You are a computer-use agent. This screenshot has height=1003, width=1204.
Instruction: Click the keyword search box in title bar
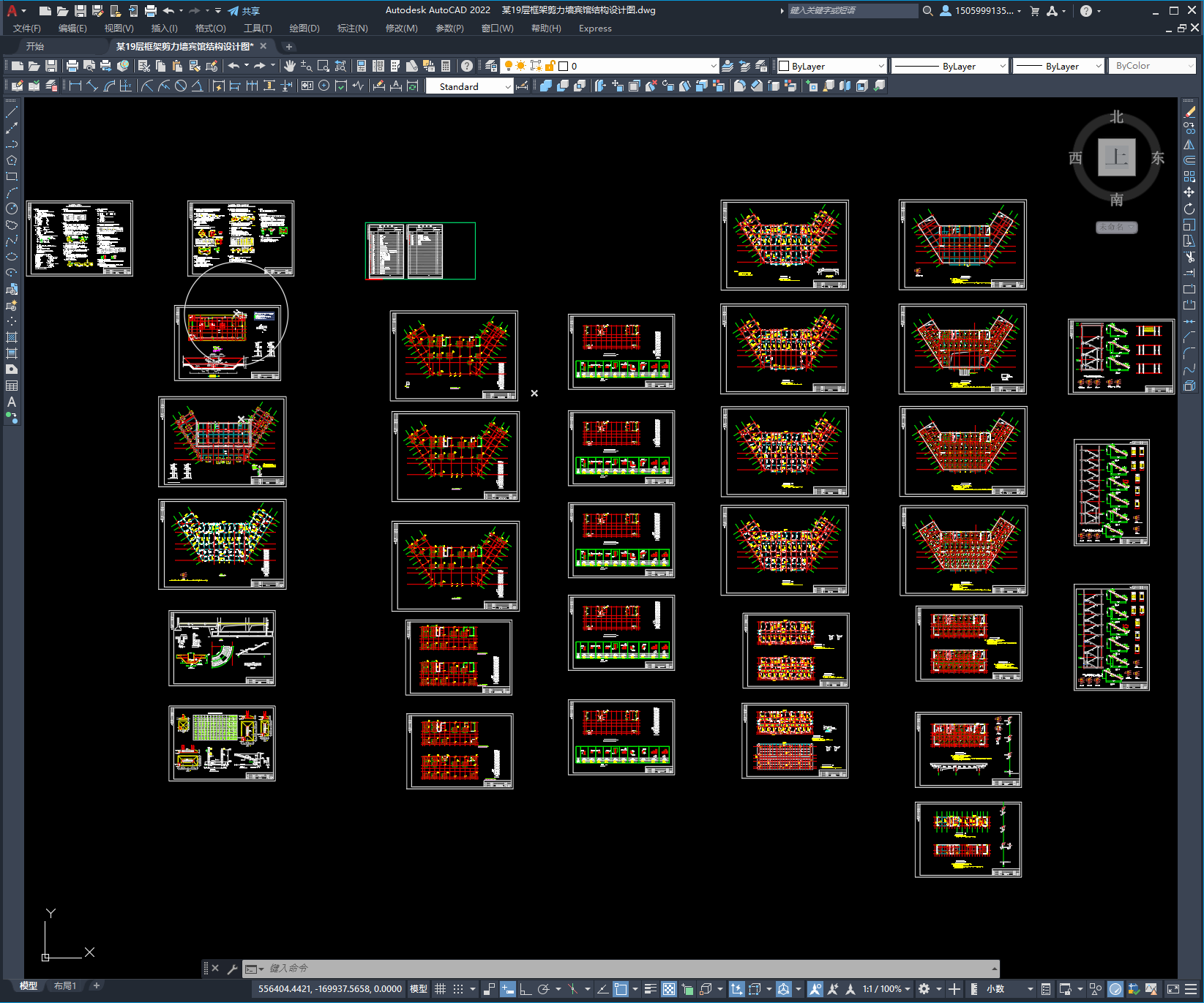pyautogui.click(x=853, y=10)
